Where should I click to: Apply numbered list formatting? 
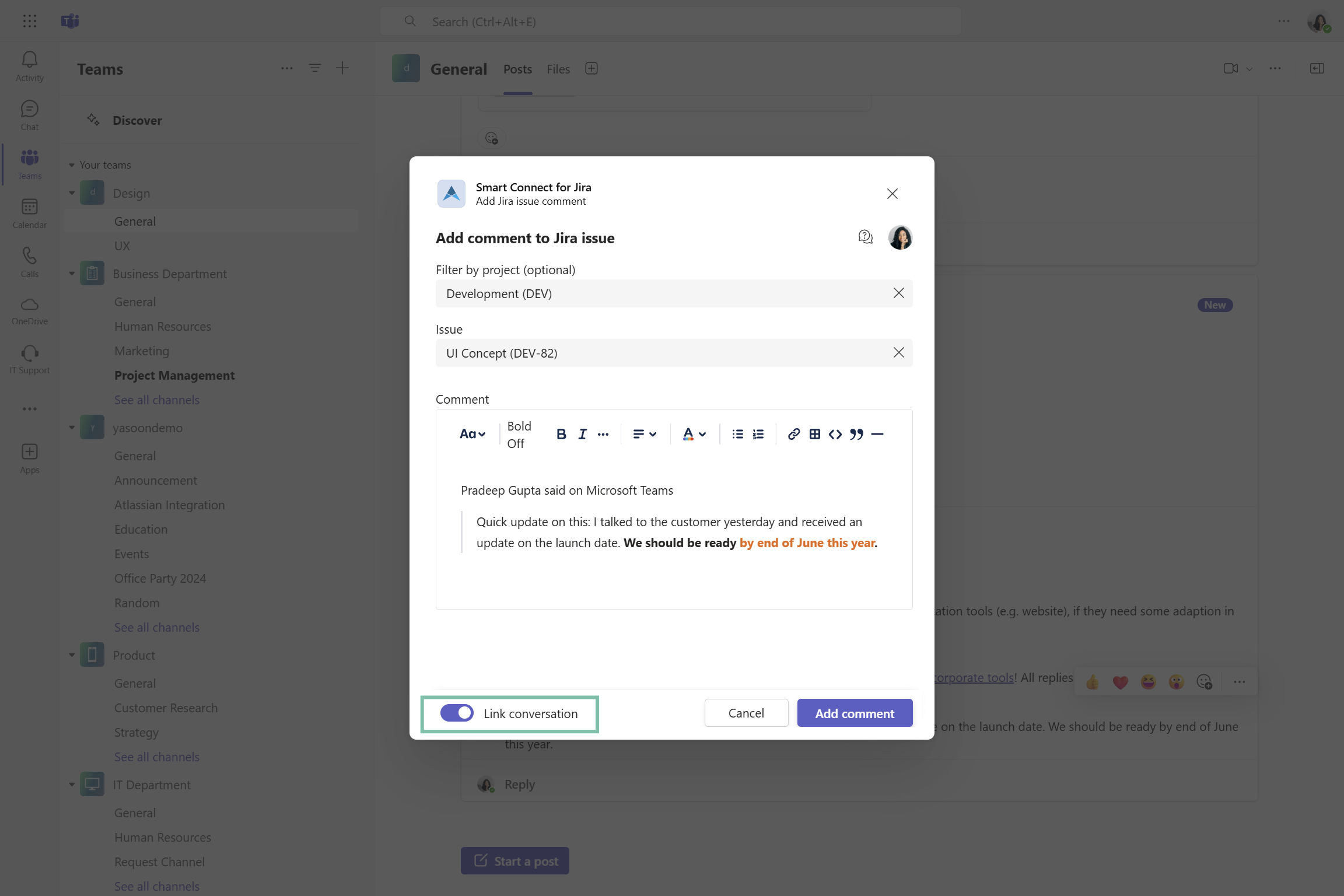coord(758,434)
